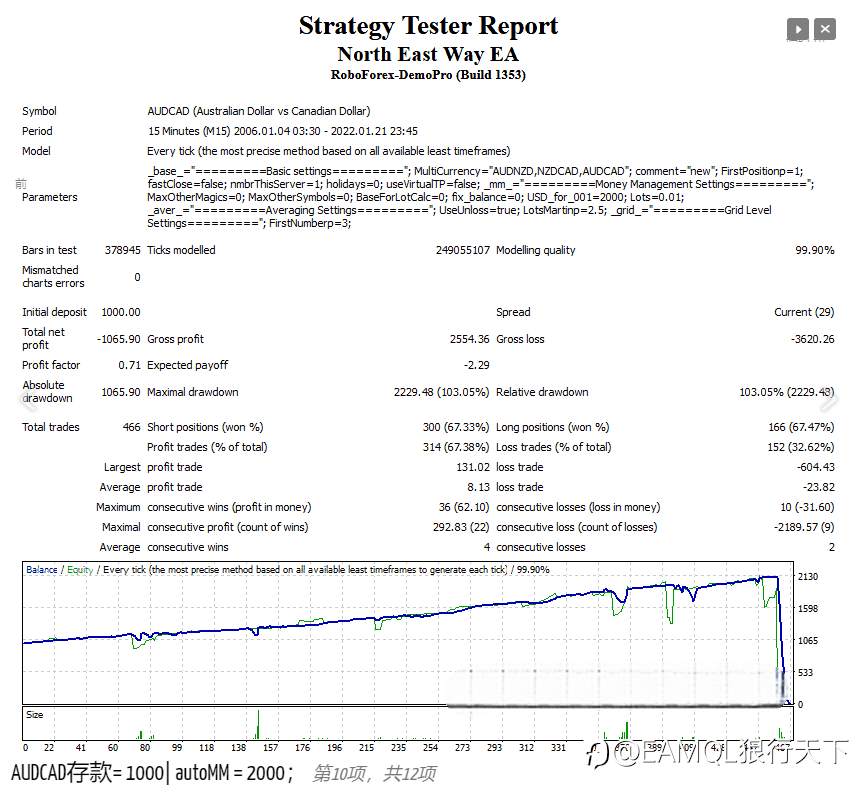Go to the previous image with left arrow
858x800 pixels.
click(x=27, y=399)
